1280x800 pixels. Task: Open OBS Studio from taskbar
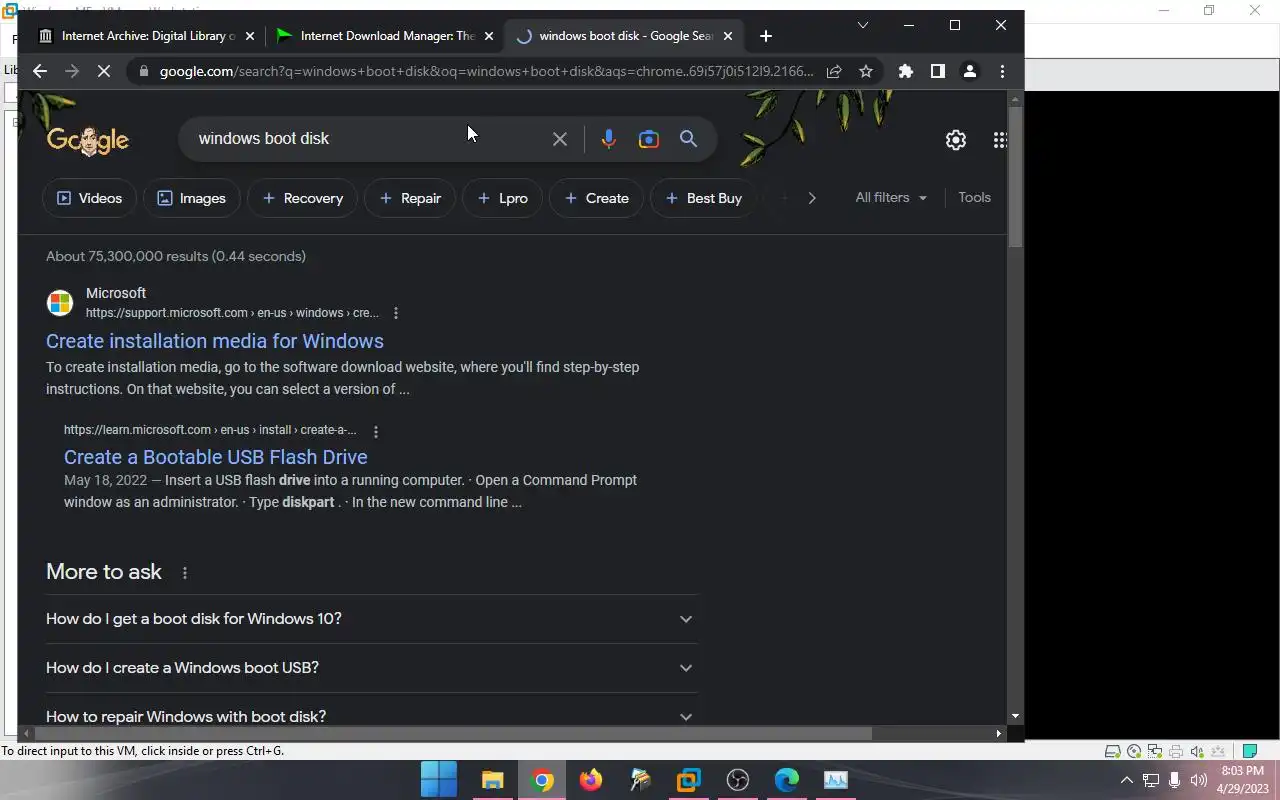click(x=738, y=780)
